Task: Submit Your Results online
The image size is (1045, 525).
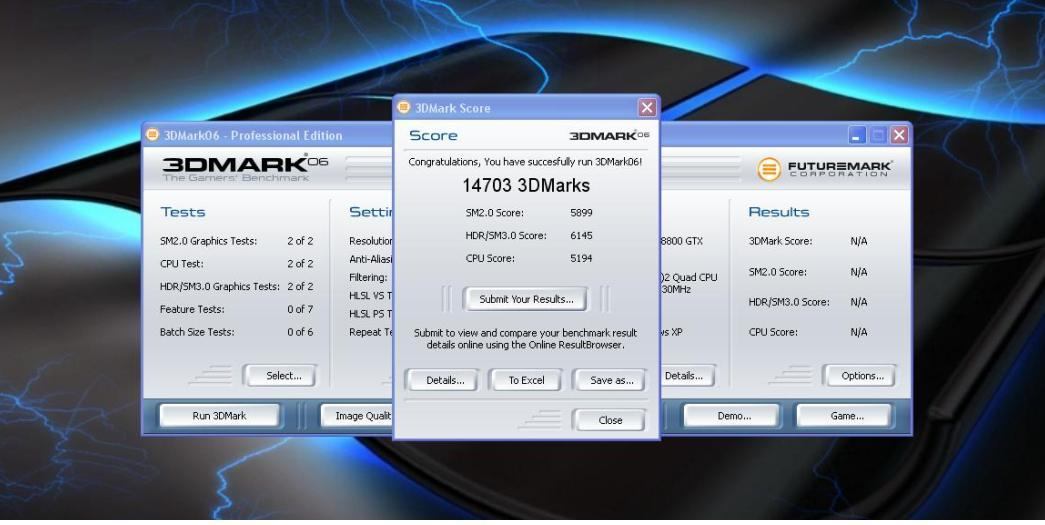Action: tap(526, 299)
